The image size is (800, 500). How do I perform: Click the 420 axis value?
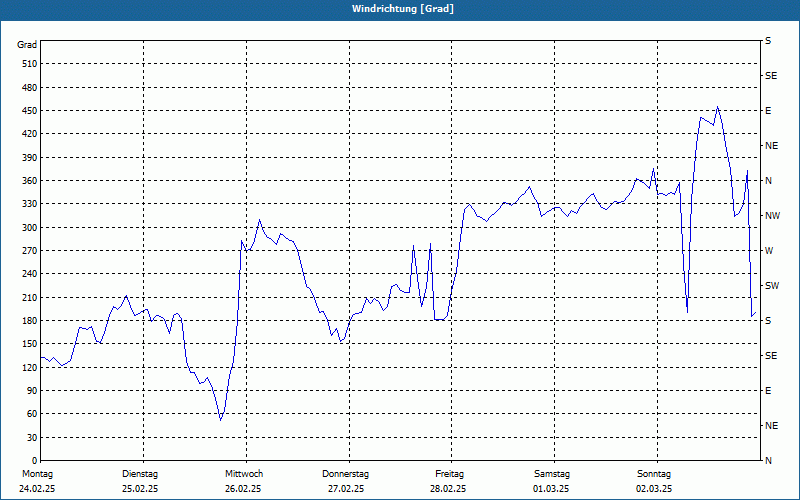point(30,134)
